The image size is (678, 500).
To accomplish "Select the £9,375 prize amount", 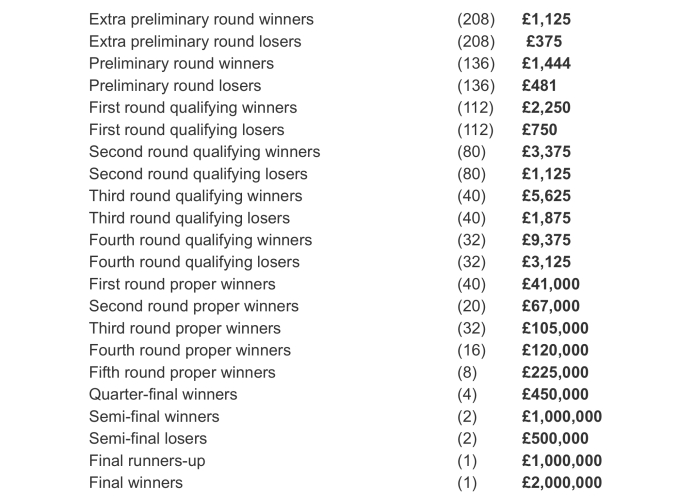I will 546,240.
